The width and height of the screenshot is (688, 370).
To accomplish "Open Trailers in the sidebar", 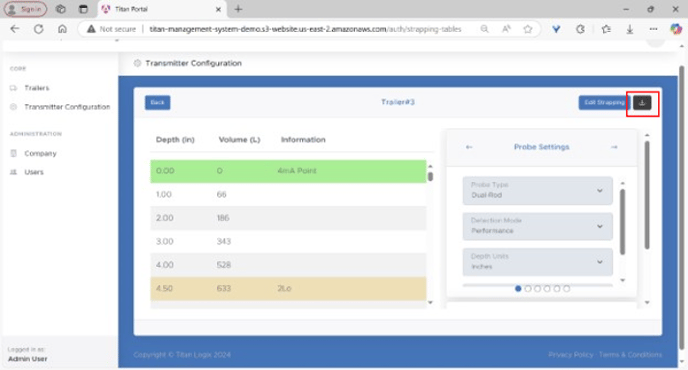I will (37, 88).
